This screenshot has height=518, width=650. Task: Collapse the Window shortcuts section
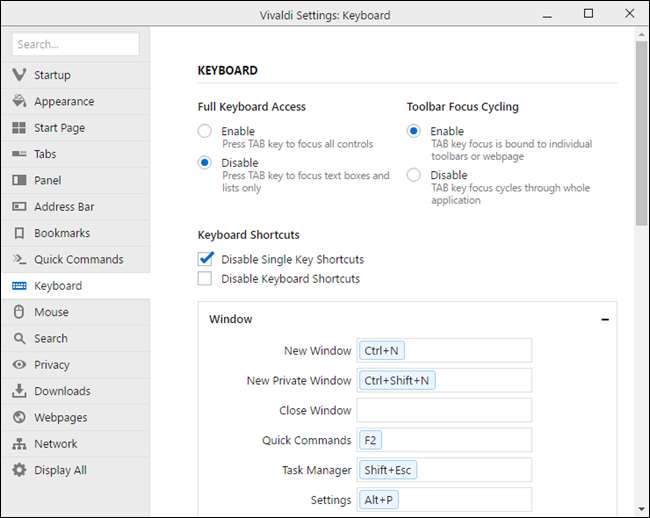[x=605, y=319]
